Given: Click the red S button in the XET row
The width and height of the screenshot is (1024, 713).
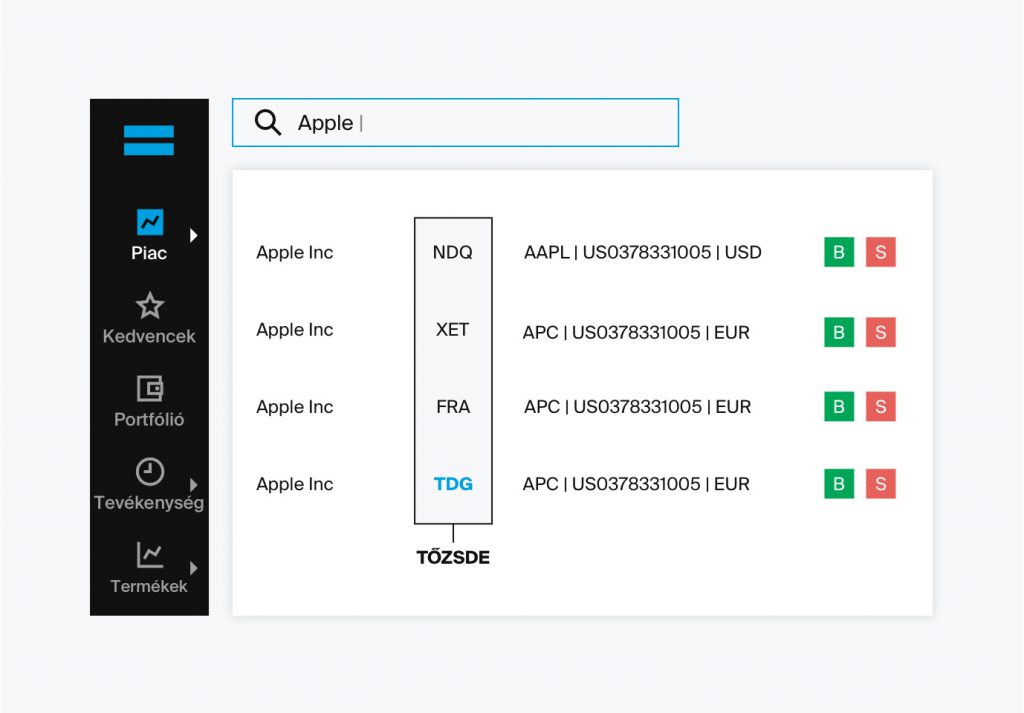Looking at the screenshot, I should [x=880, y=332].
